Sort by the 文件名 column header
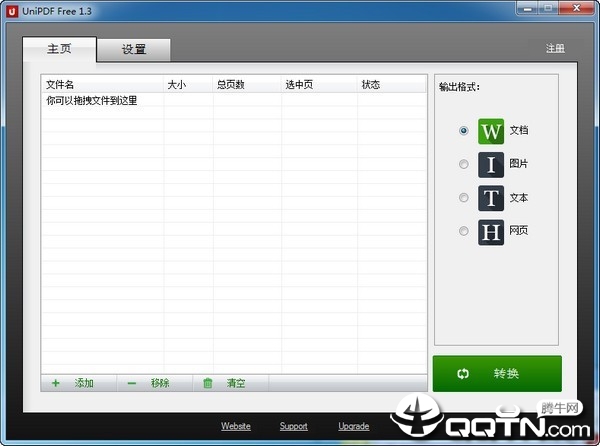The width and height of the screenshot is (600, 446). pos(103,85)
